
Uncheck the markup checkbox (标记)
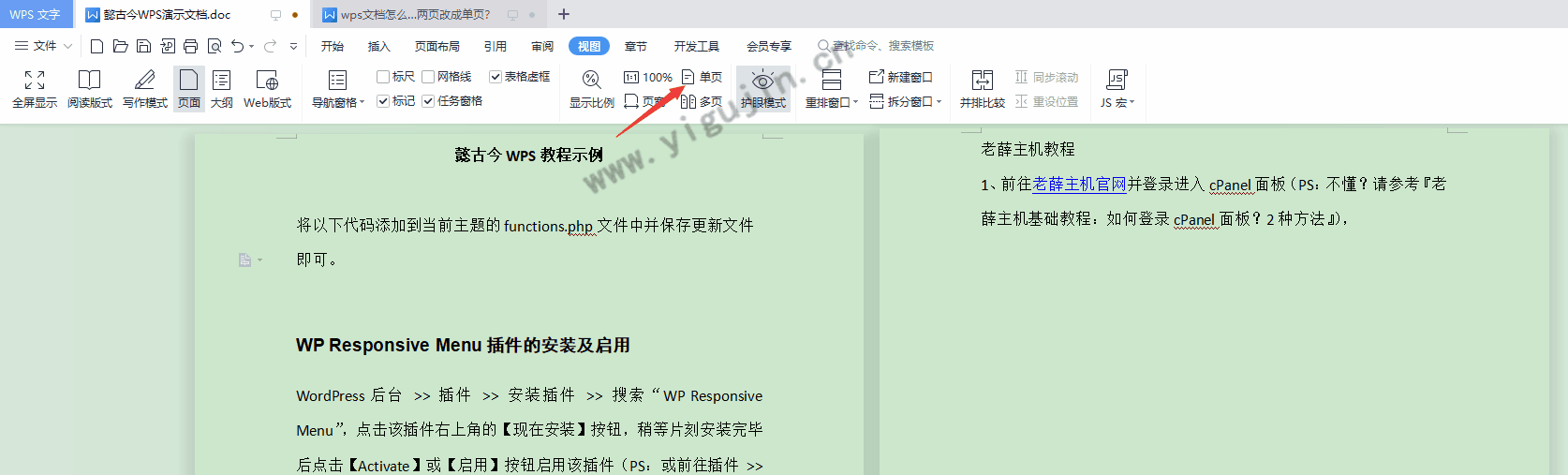(x=395, y=101)
